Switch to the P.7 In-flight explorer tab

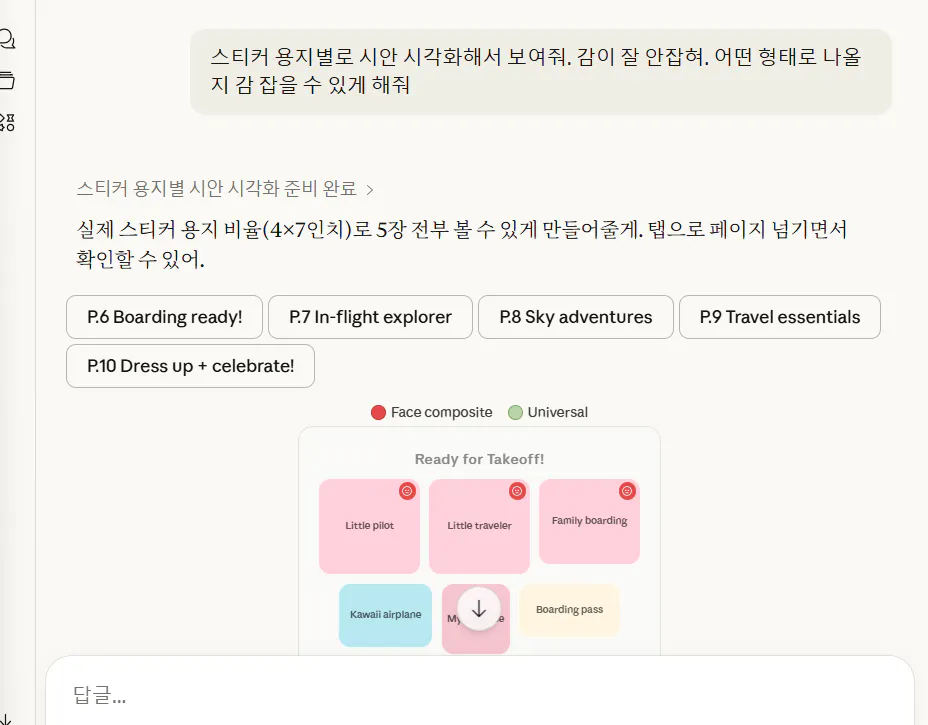[x=370, y=317]
